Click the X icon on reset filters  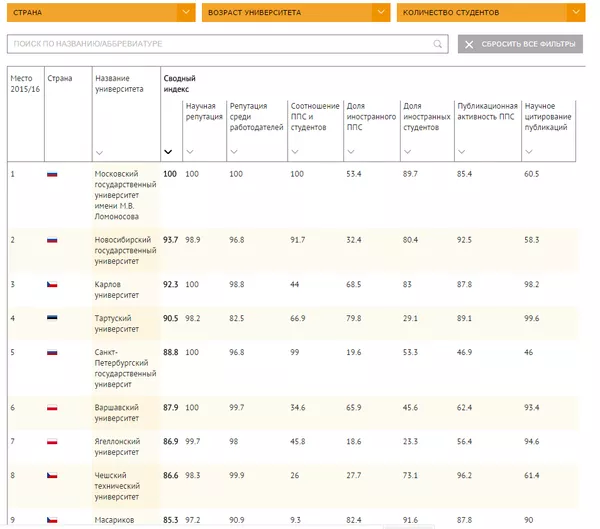tap(469, 45)
